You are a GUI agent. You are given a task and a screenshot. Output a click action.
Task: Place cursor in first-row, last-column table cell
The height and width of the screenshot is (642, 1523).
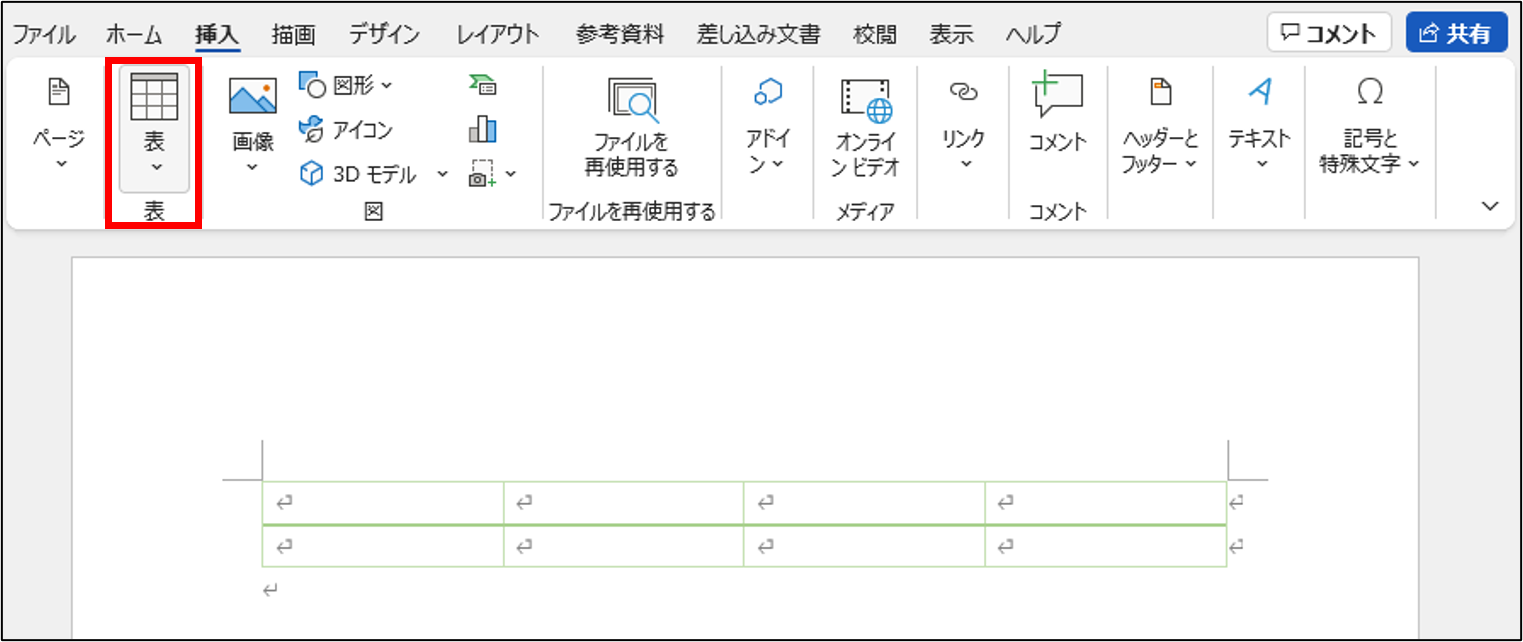click(1106, 503)
